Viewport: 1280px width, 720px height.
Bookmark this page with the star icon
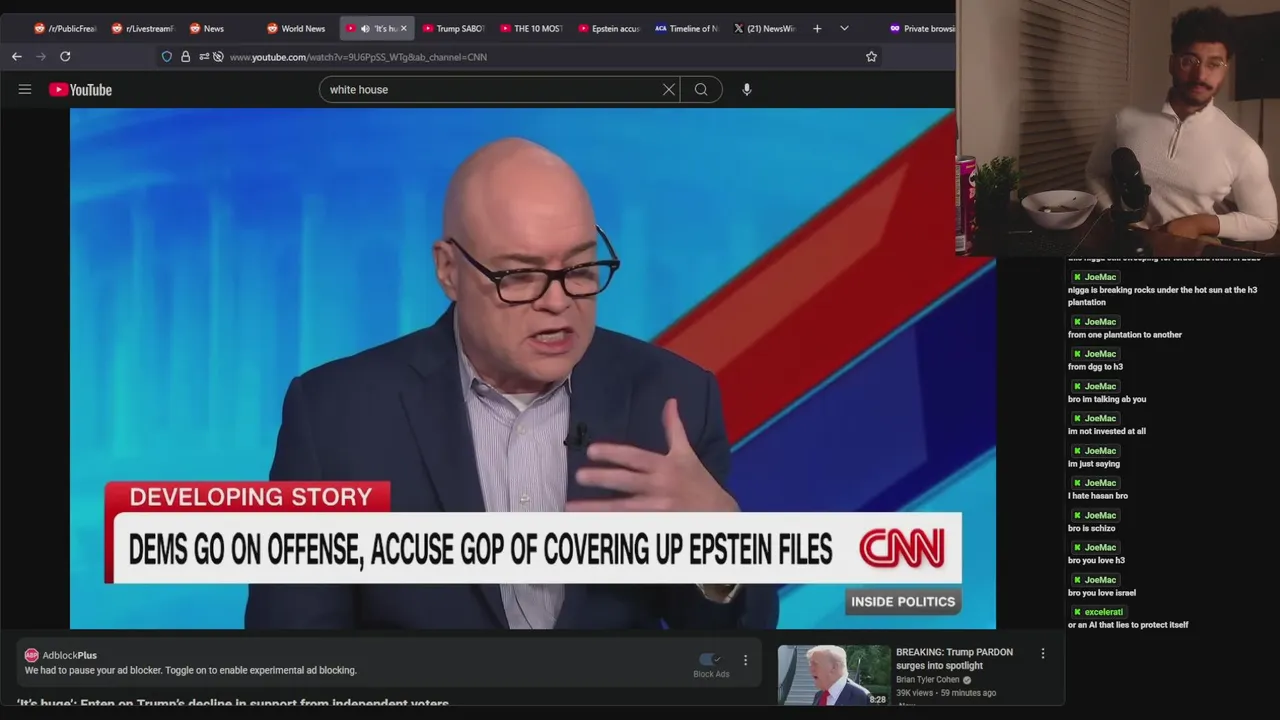pos(871,57)
